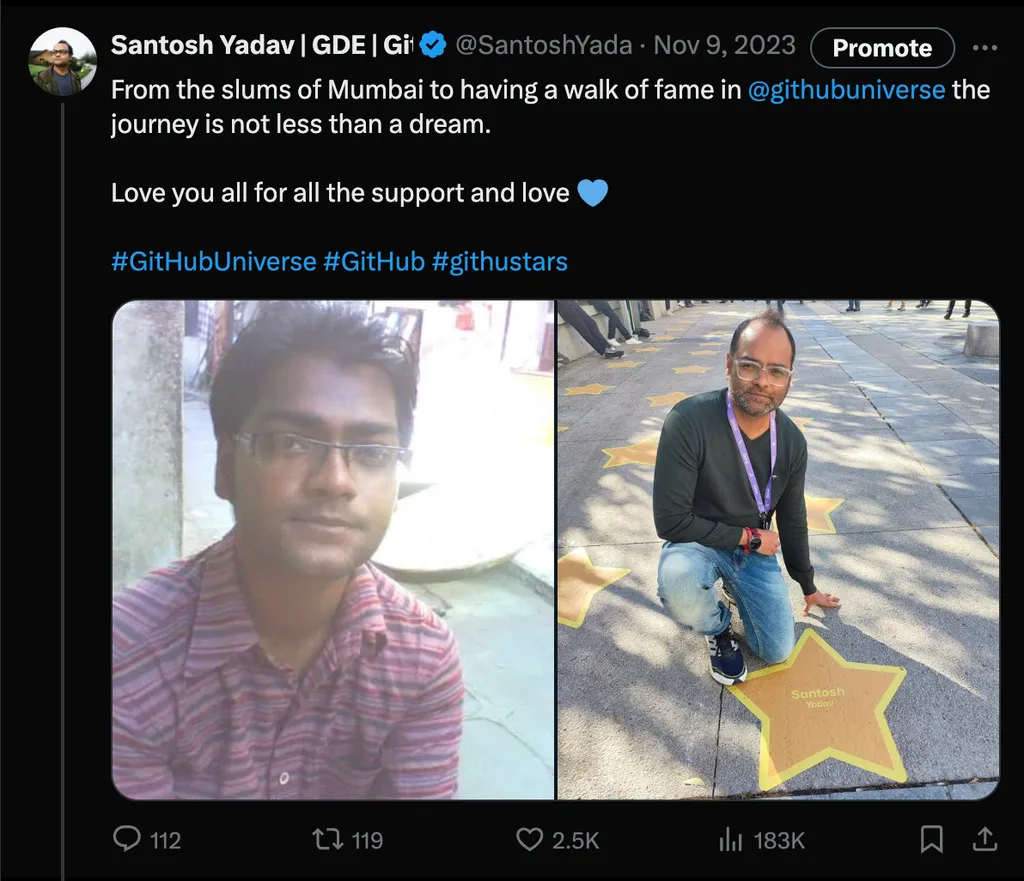1024x881 pixels.
Task: Open the left photo of young man
Action: (332, 550)
